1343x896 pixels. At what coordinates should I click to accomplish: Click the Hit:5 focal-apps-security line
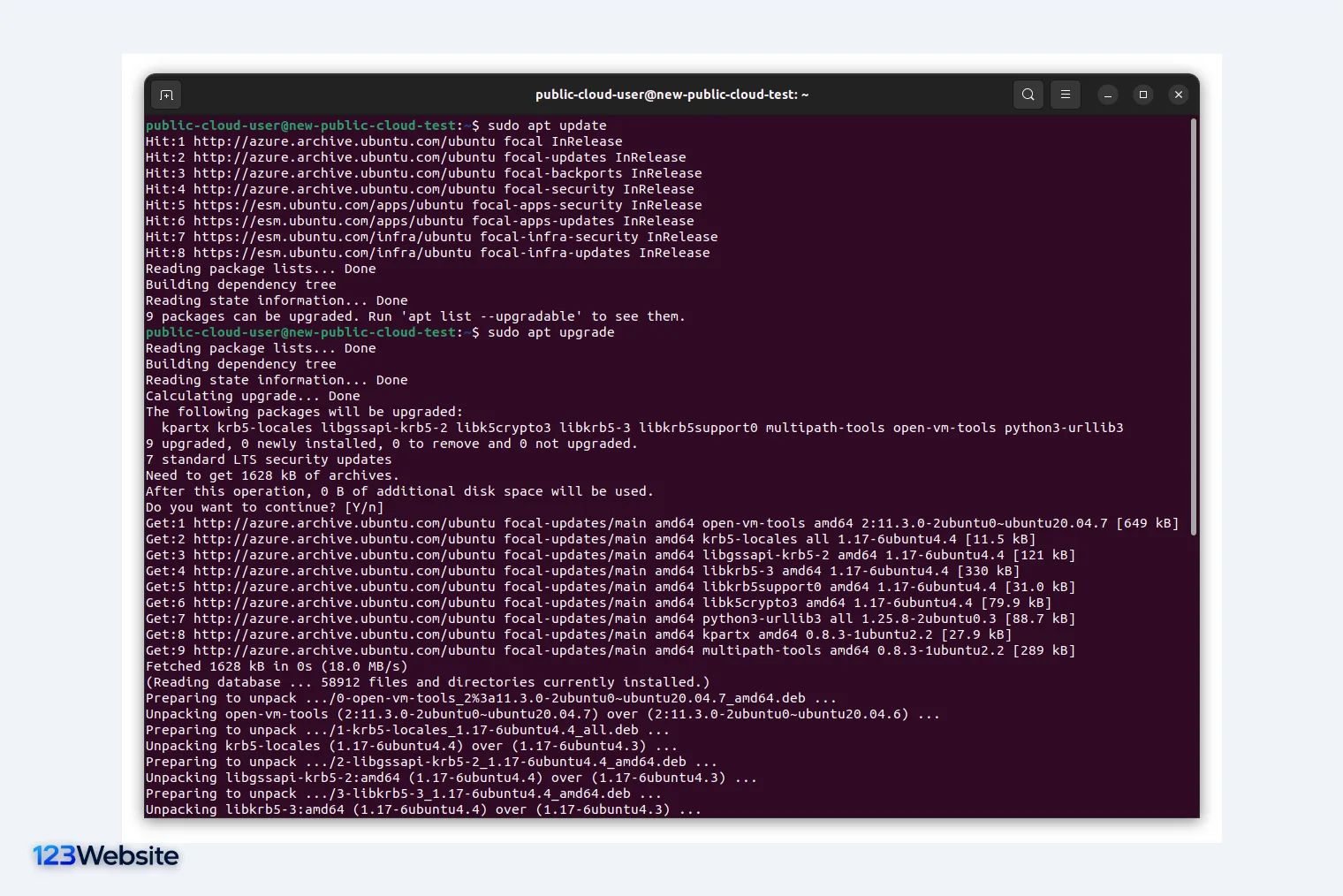click(424, 205)
